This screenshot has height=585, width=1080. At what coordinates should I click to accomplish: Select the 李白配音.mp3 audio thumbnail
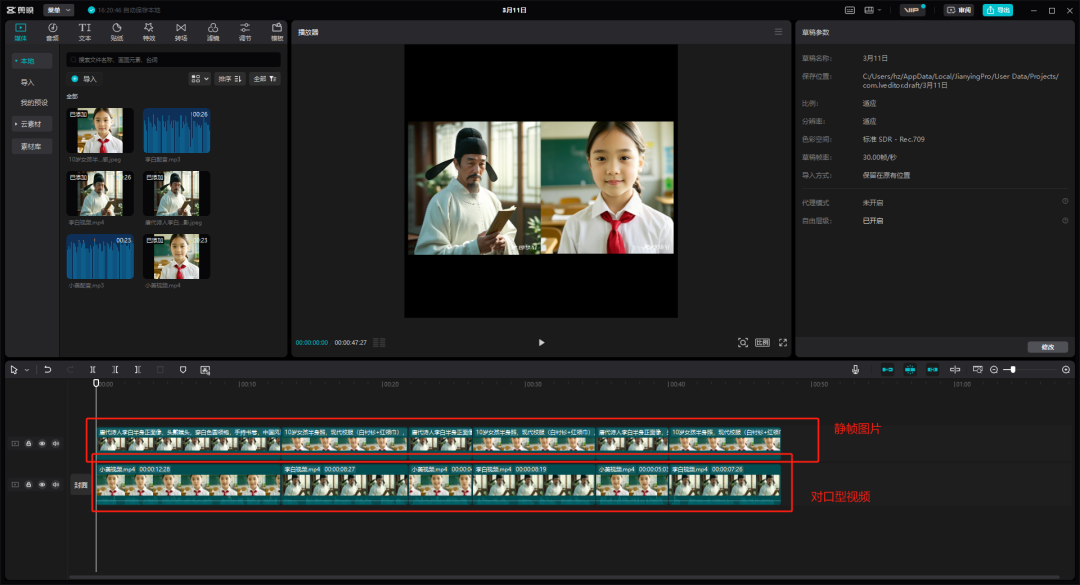[x=176, y=131]
